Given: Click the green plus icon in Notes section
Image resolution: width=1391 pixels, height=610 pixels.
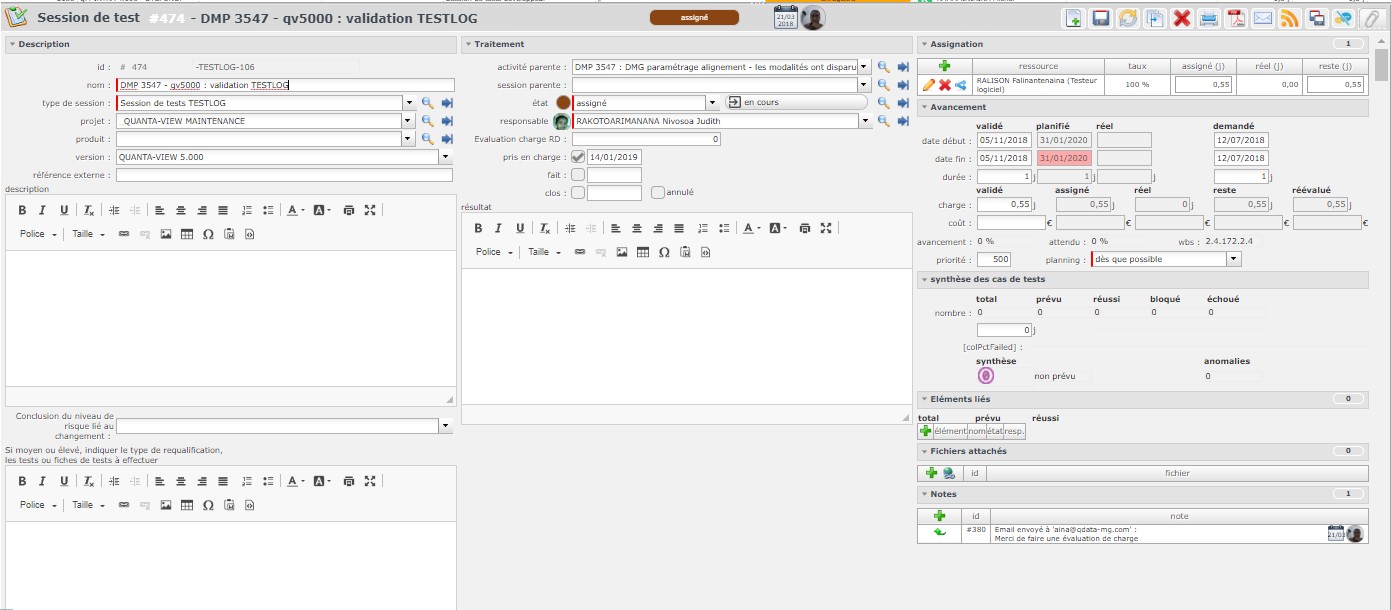Looking at the screenshot, I should (x=939, y=516).
